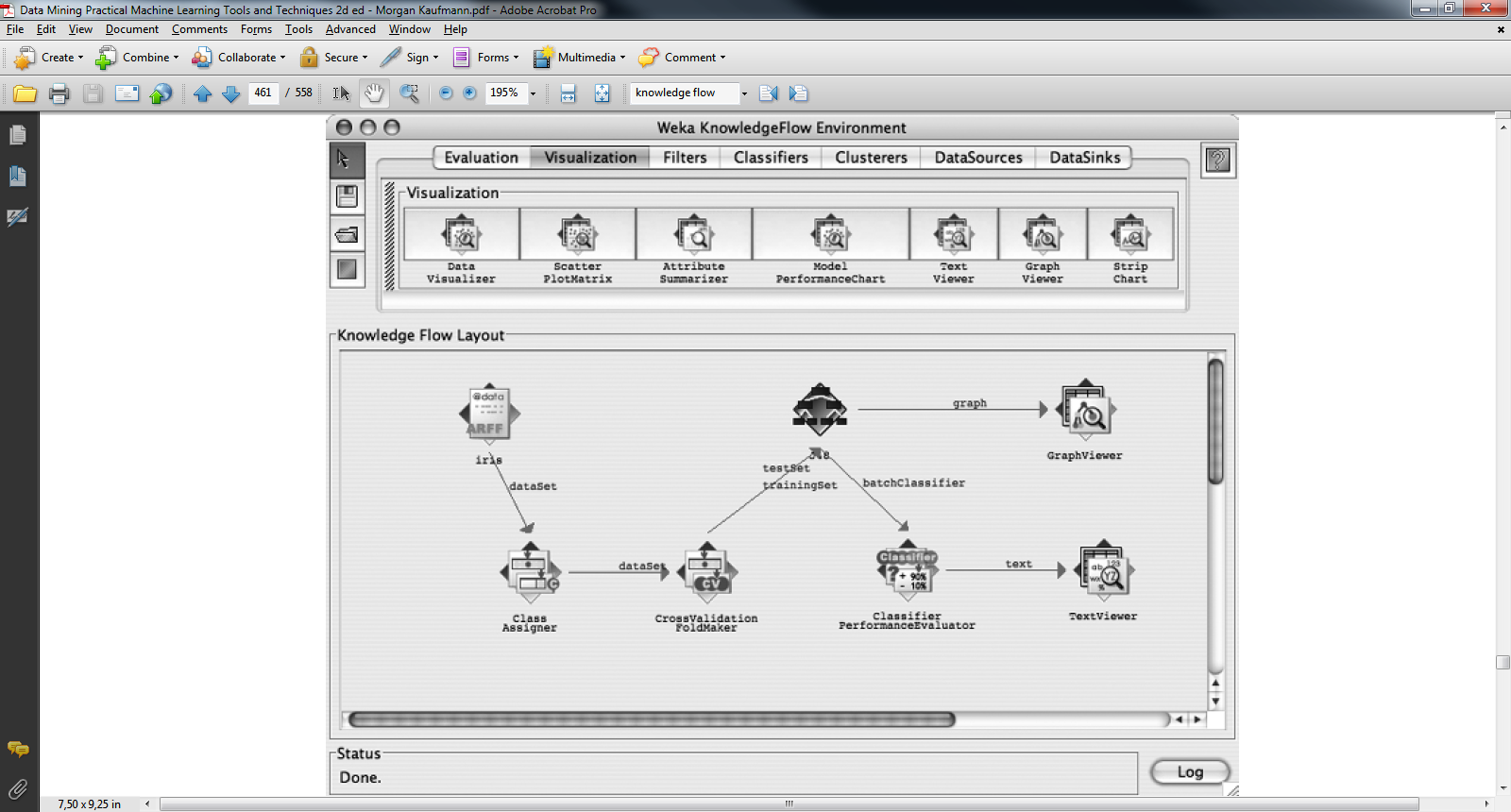1511x812 pixels.
Task: Open the Document menu
Action: 132,29
